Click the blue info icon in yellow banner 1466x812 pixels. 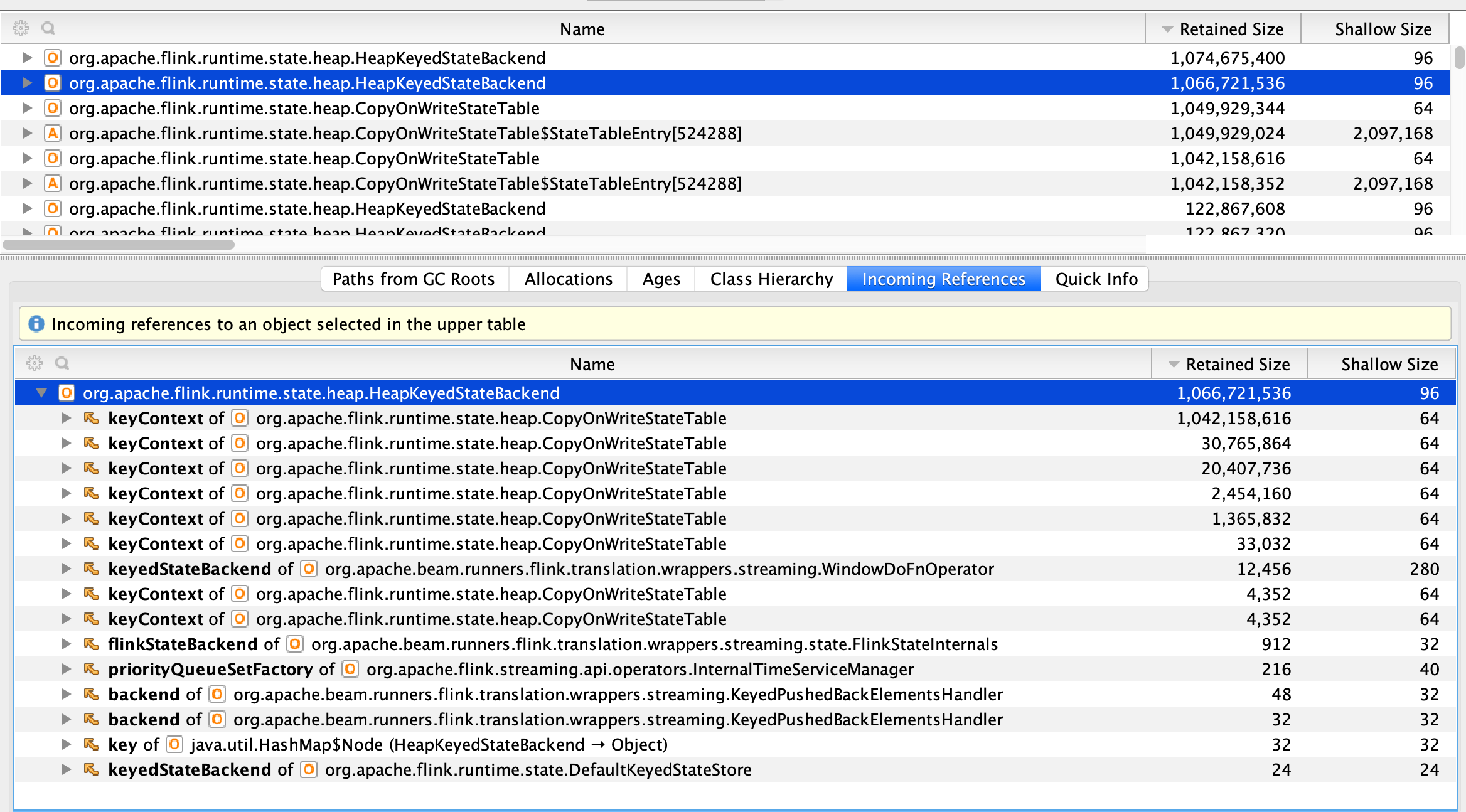pos(36,324)
